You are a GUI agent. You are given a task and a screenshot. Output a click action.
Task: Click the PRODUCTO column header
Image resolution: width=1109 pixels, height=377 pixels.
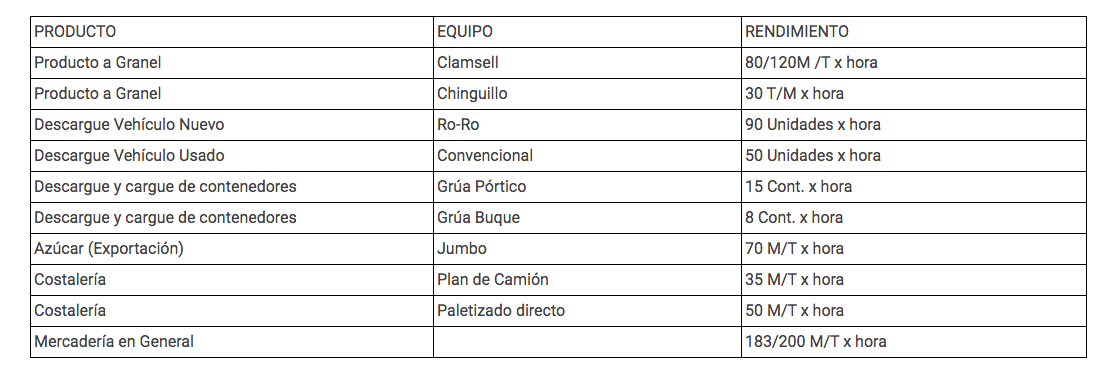(x=232, y=32)
